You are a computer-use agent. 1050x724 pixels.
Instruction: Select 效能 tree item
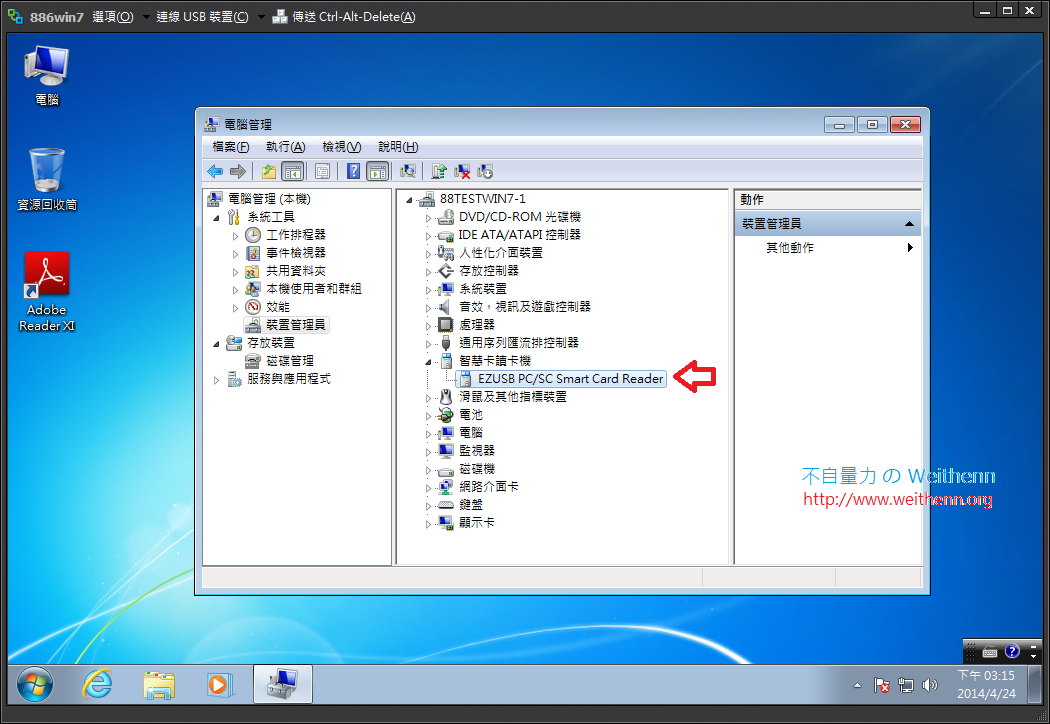click(x=277, y=307)
